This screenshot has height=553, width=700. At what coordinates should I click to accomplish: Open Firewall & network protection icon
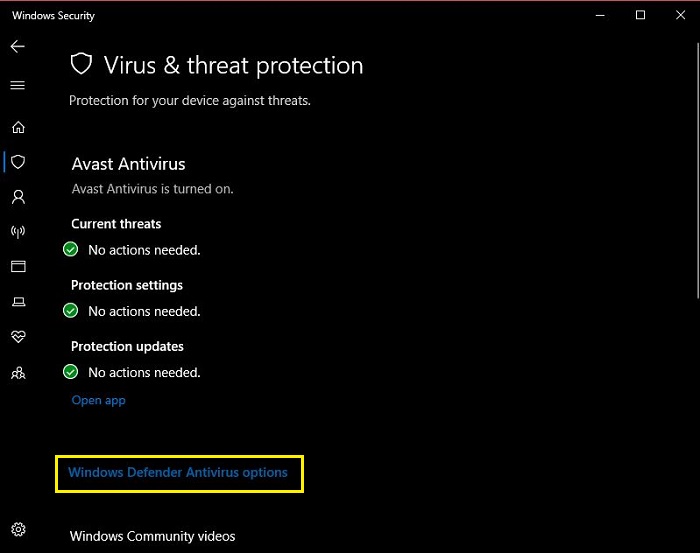point(18,231)
